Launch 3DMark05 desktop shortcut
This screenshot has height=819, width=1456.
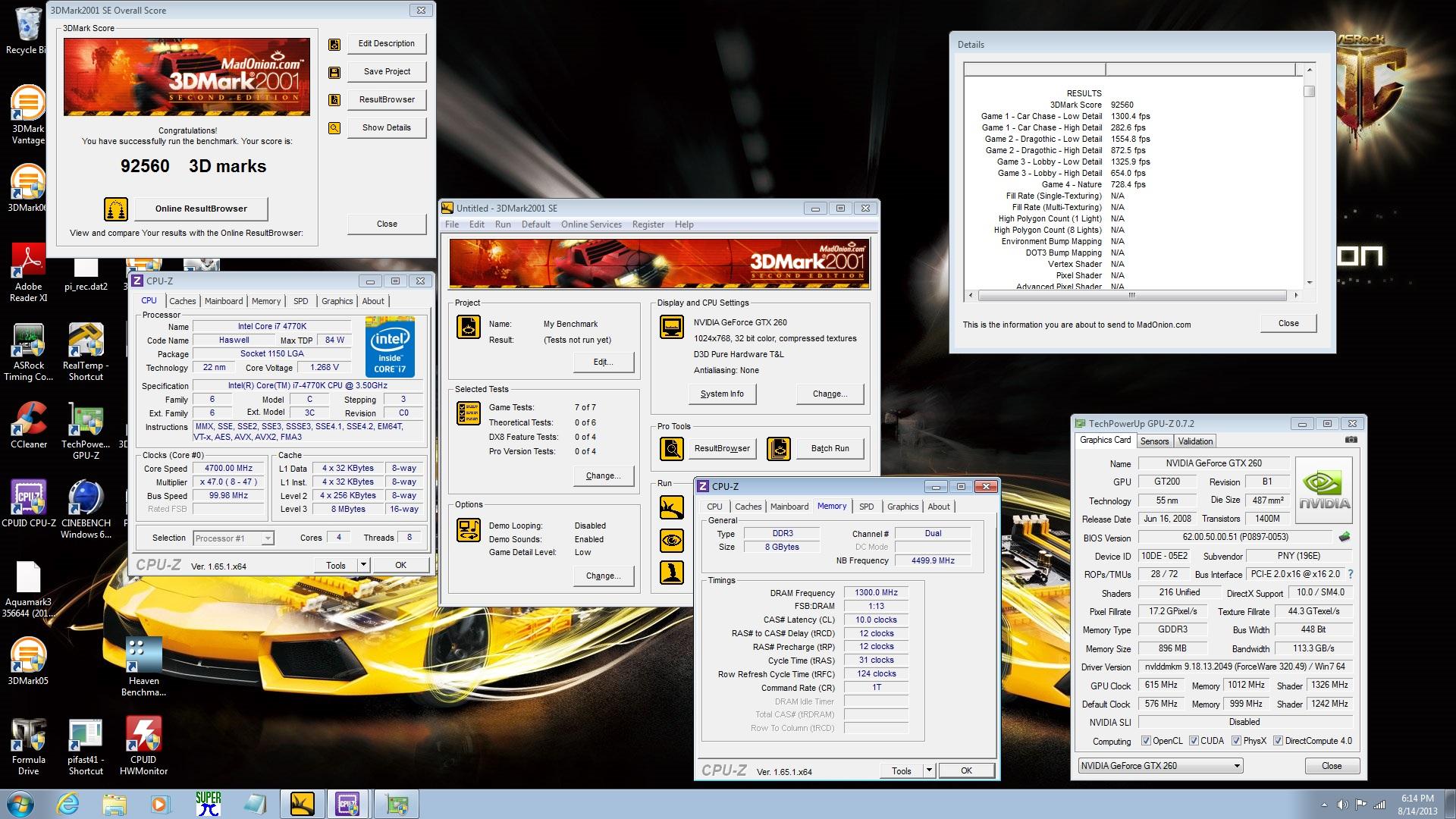coord(28,660)
